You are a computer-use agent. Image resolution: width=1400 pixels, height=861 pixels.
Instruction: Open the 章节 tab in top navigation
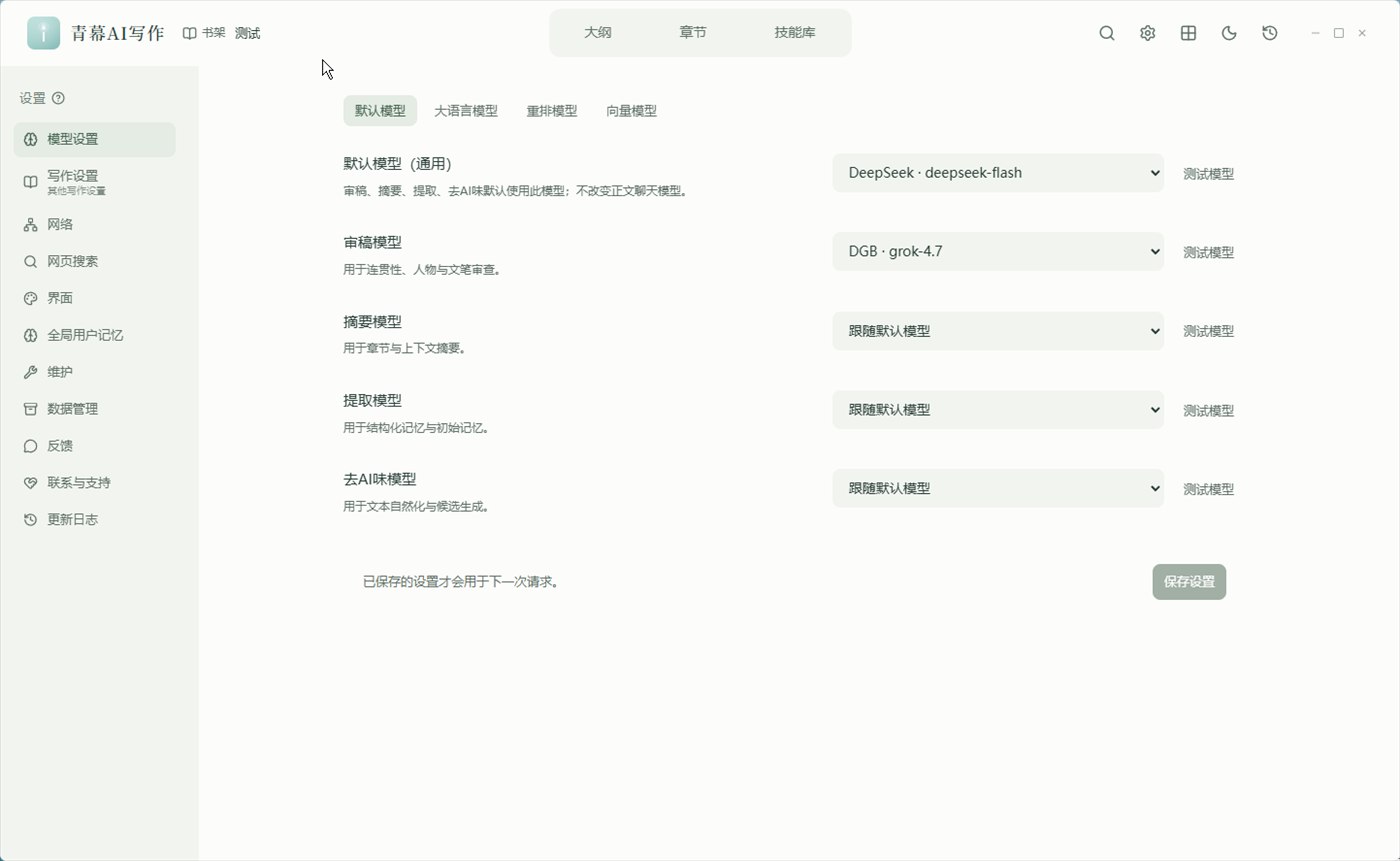point(693,33)
